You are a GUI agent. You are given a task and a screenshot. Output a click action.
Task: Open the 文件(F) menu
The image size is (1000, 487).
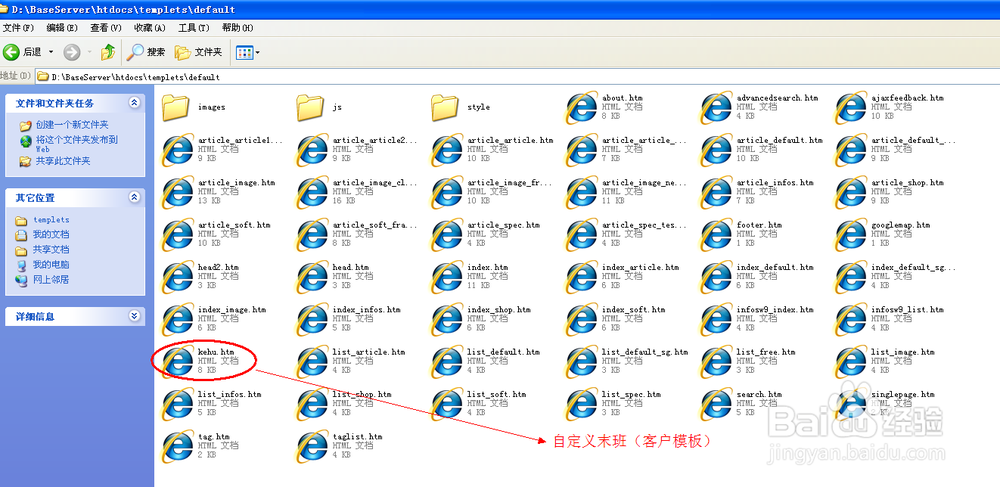point(18,28)
